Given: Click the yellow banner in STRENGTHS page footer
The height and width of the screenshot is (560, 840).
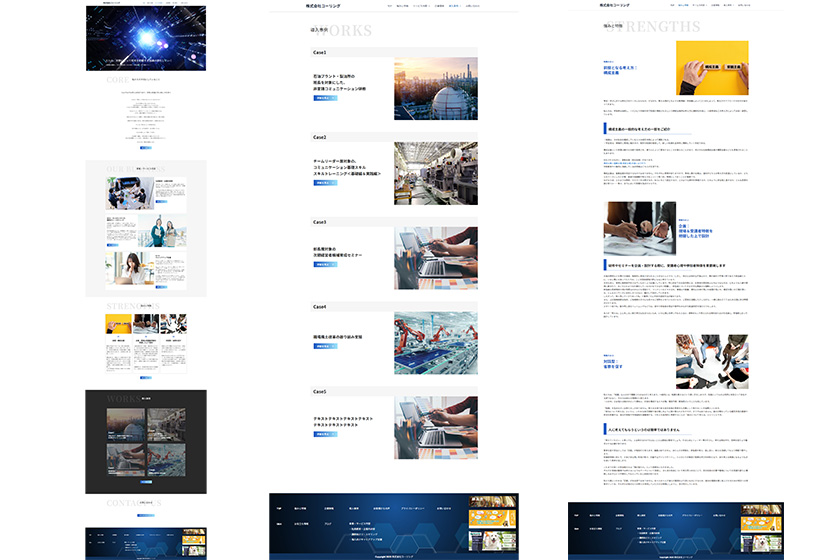Looking at the screenshot, I should [761, 526].
